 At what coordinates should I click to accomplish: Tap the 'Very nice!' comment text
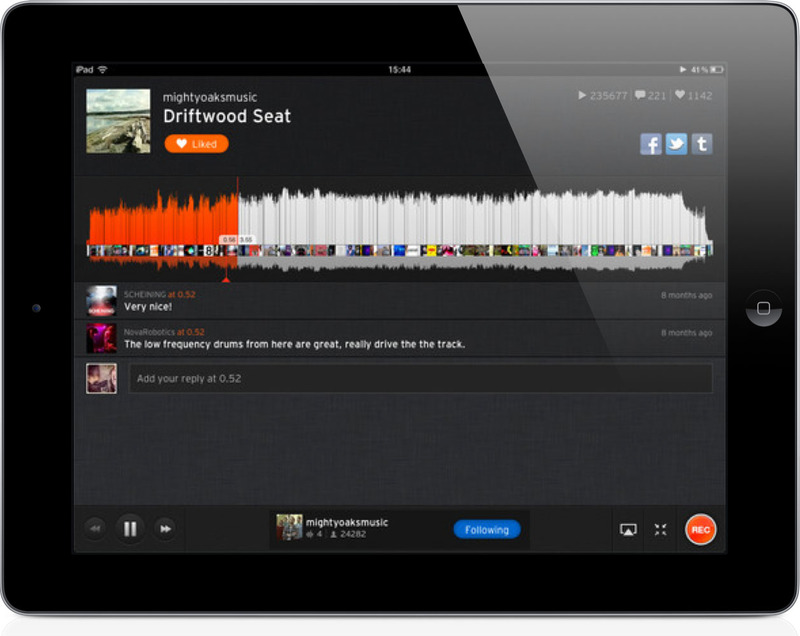(148, 307)
